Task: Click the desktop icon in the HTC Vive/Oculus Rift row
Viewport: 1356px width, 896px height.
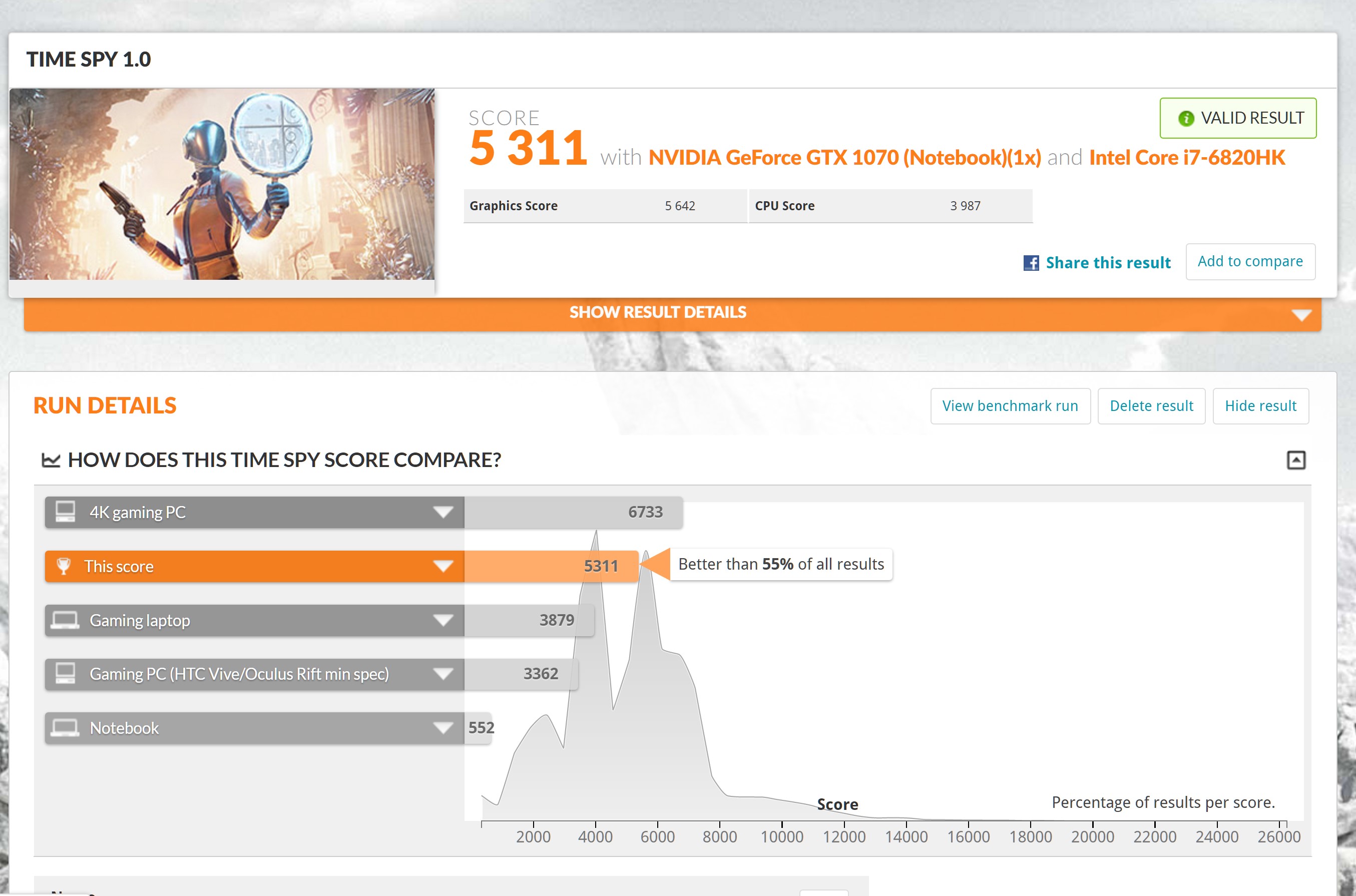Action: coord(65,674)
